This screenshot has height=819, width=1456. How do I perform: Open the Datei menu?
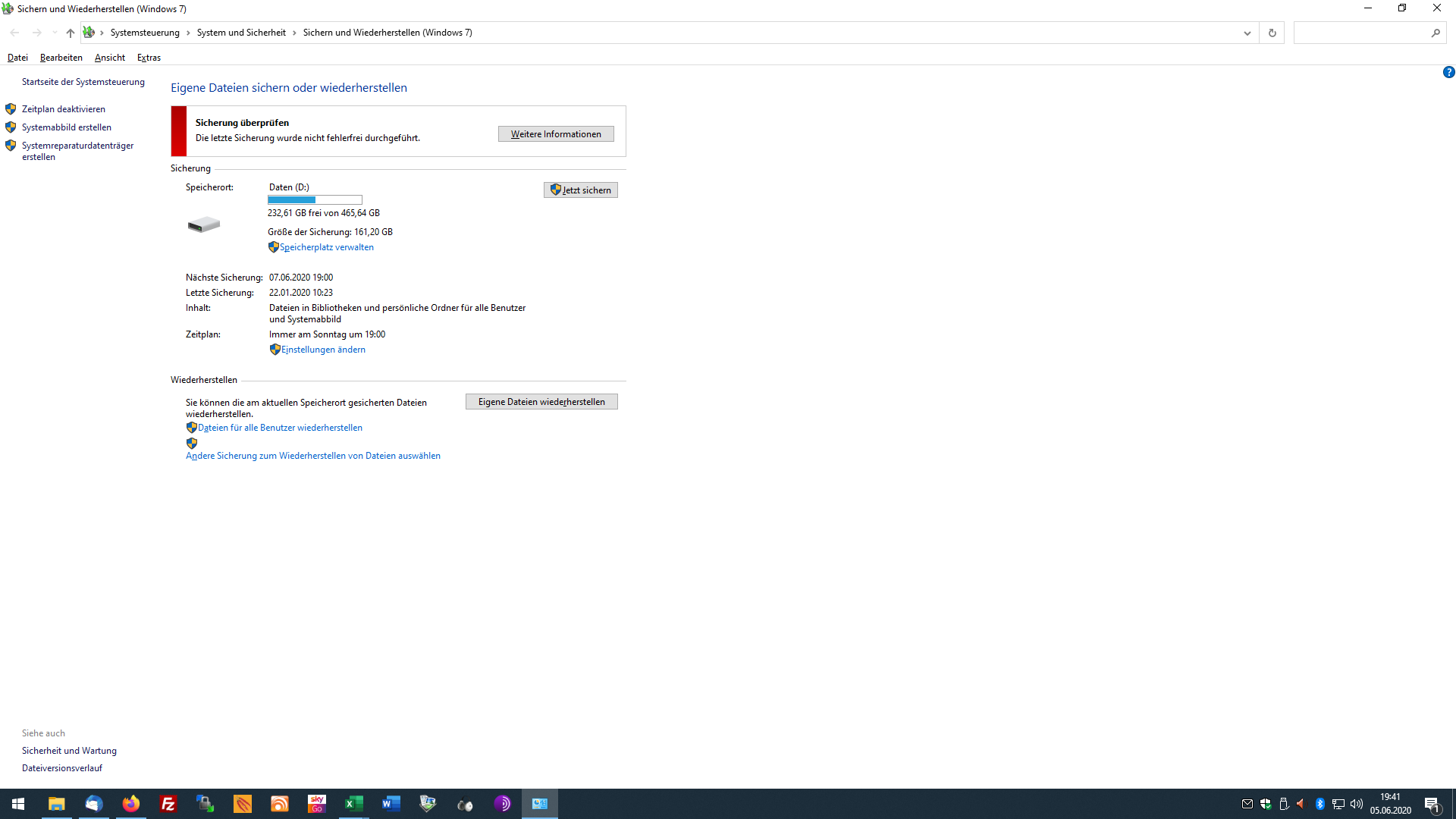pos(17,58)
